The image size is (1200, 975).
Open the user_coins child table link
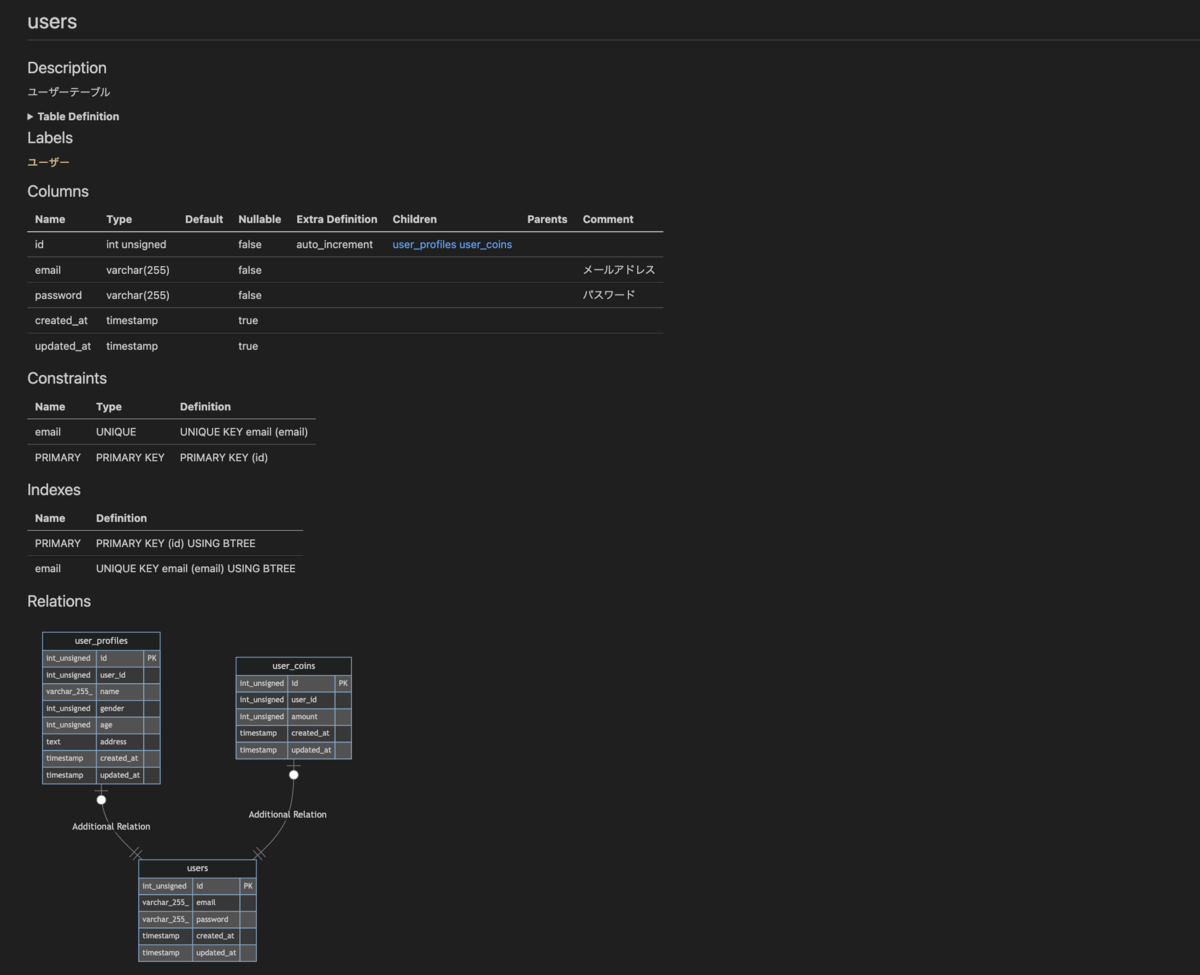pyautogui.click(x=485, y=244)
